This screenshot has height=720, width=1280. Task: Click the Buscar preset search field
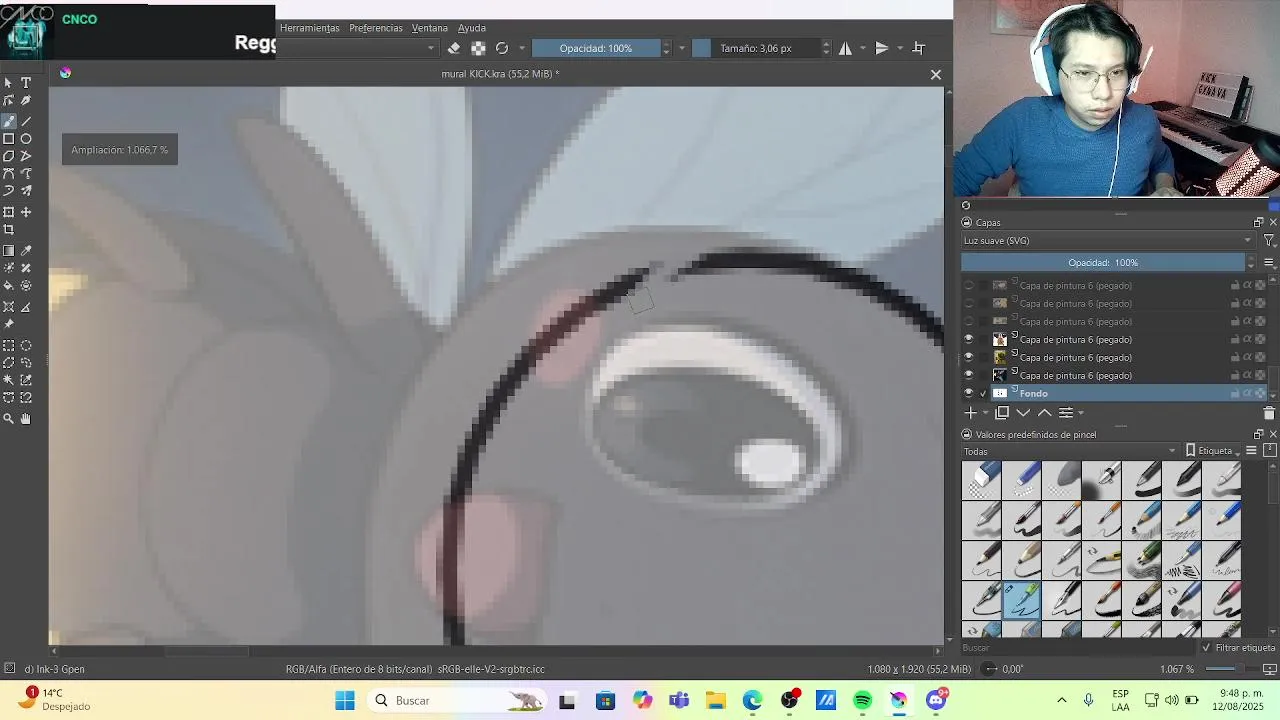[1078, 648]
